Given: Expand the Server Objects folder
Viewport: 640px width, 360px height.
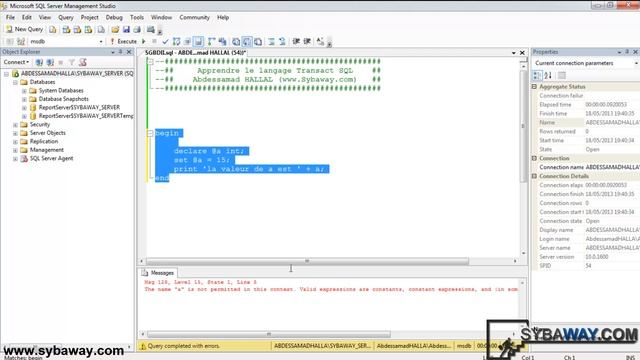Looking at the screenshot, I should (15, 133).
